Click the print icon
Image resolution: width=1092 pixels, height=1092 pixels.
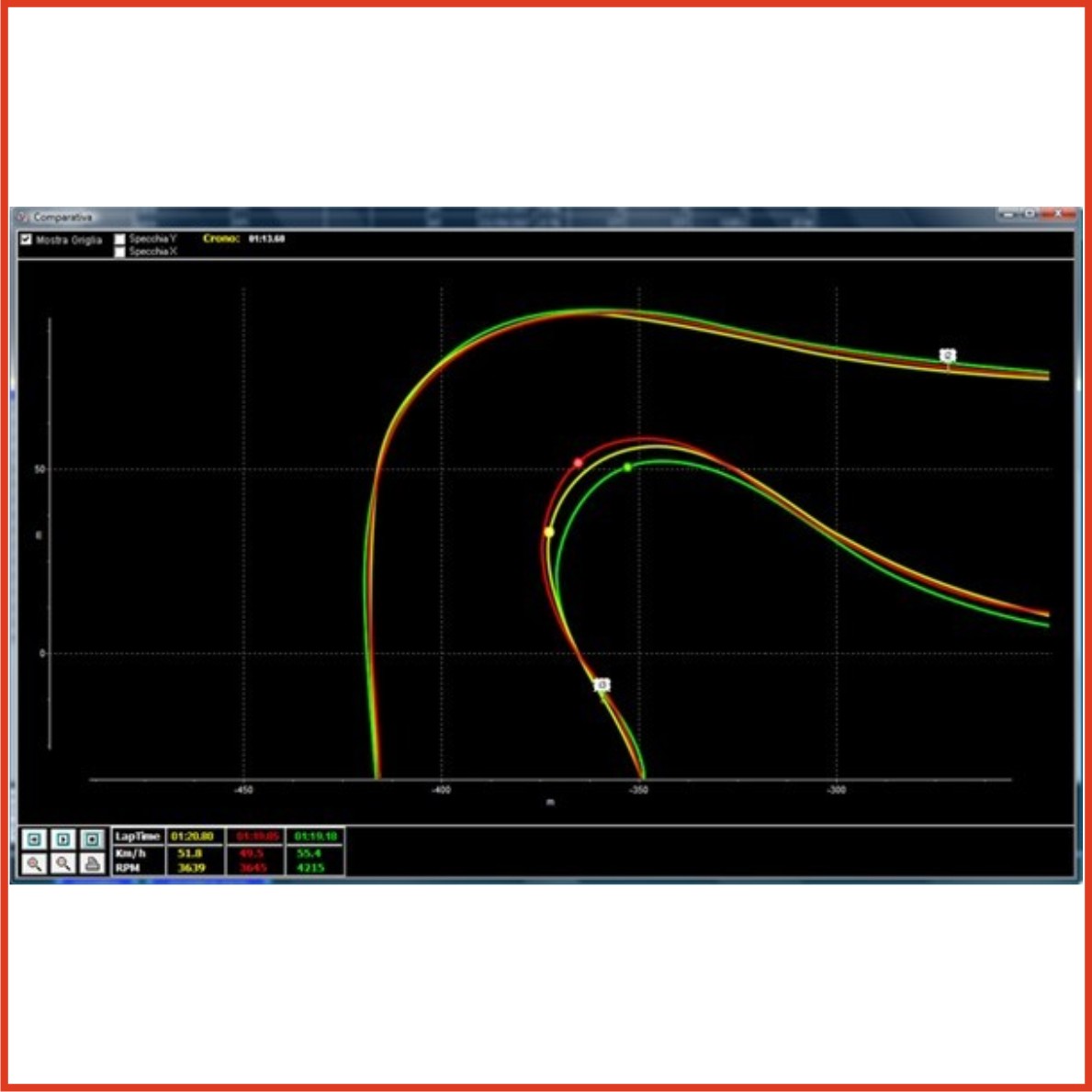coord(92,864)
